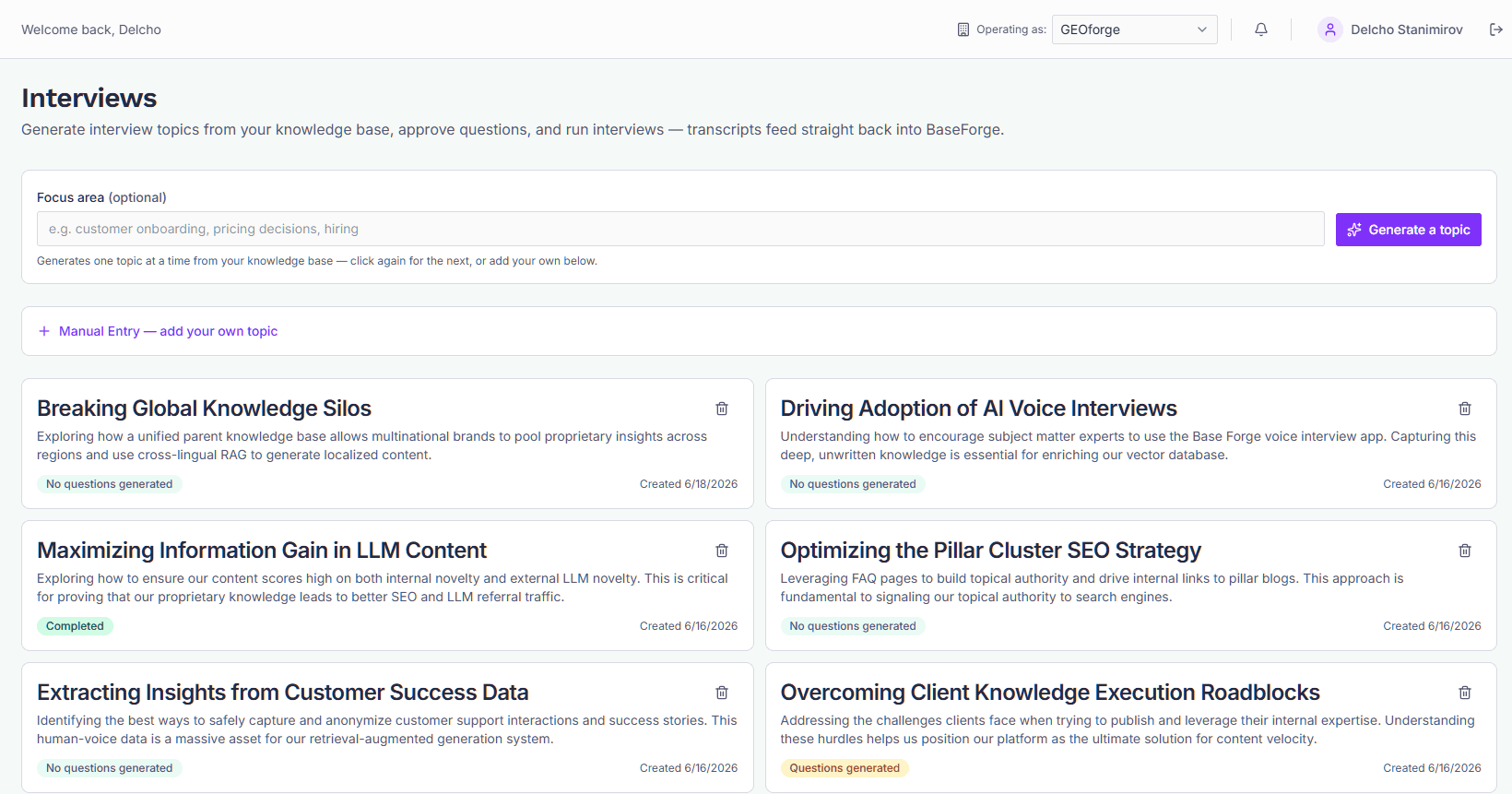Image resolution: width=1512 pixels, height=794 pixels.
Task: Delete Driving Adoption of AI Voice Interviews topic
Action: pos(1465,409)
